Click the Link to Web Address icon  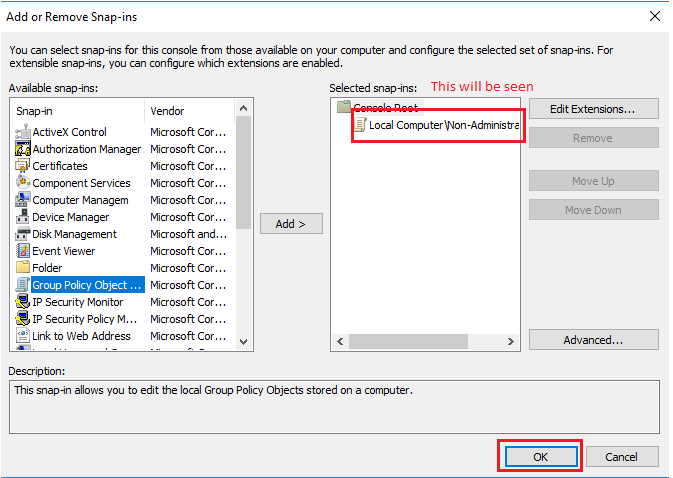point(23,336)
